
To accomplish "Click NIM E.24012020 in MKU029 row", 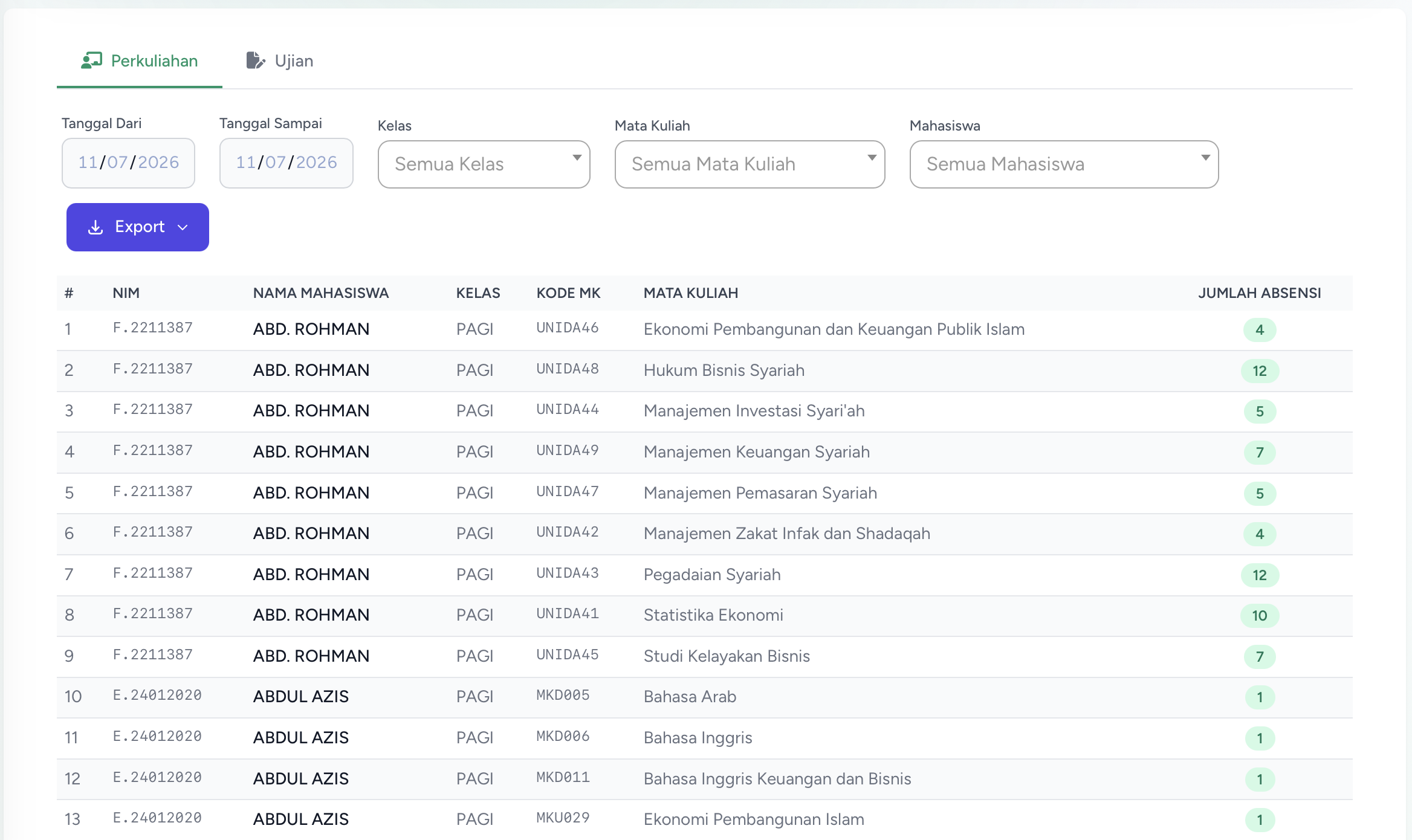I will tap(157, 818).
